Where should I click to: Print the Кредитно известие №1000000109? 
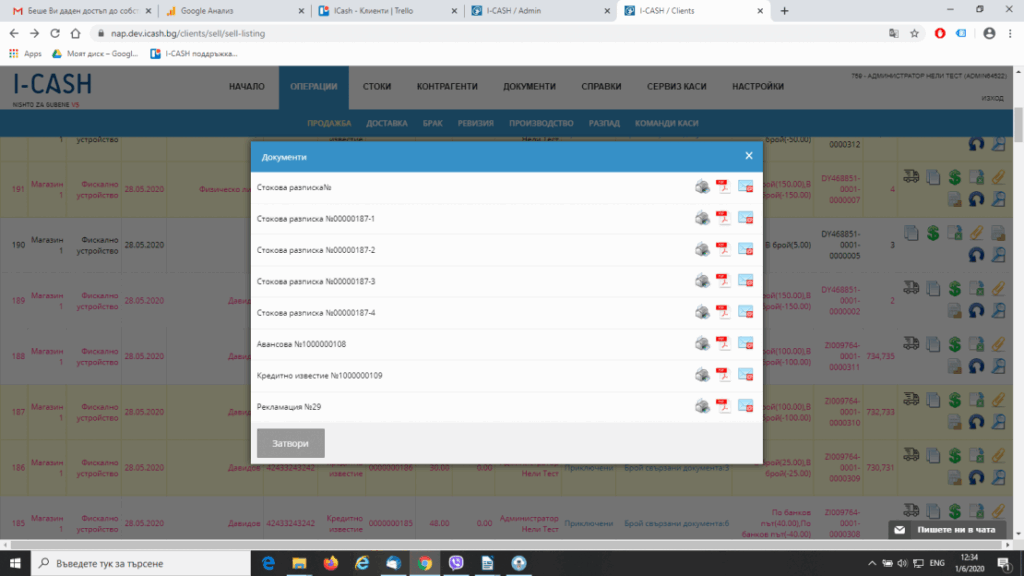tap(703, 375)
